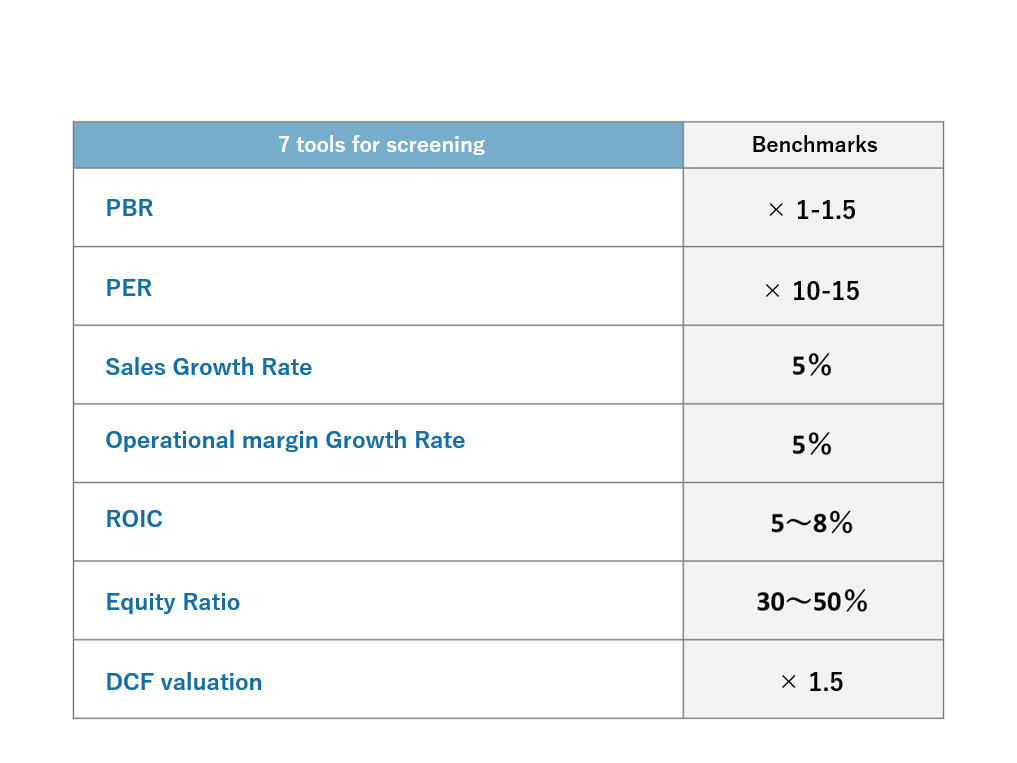This screenshot has height=763, width=1017.
Task: Select the DCF valuation label
Action: click(x=184, y=682)
